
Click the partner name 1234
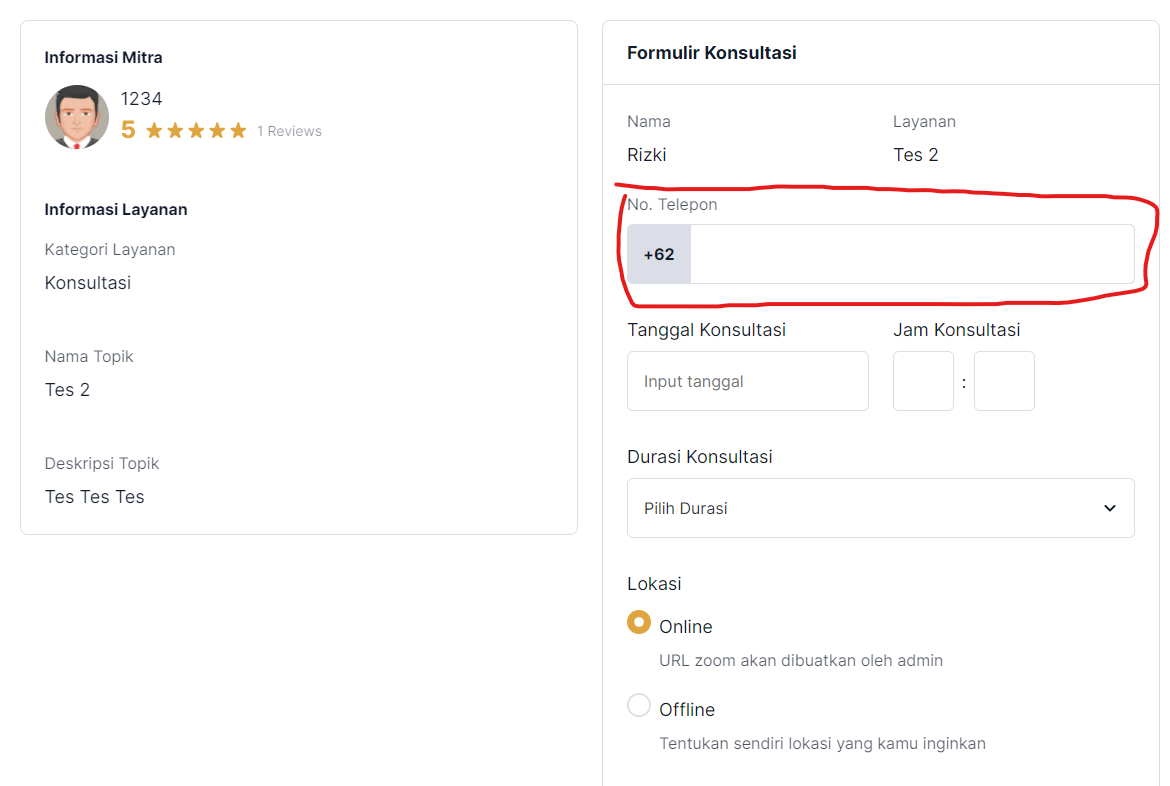click(141, 99)
